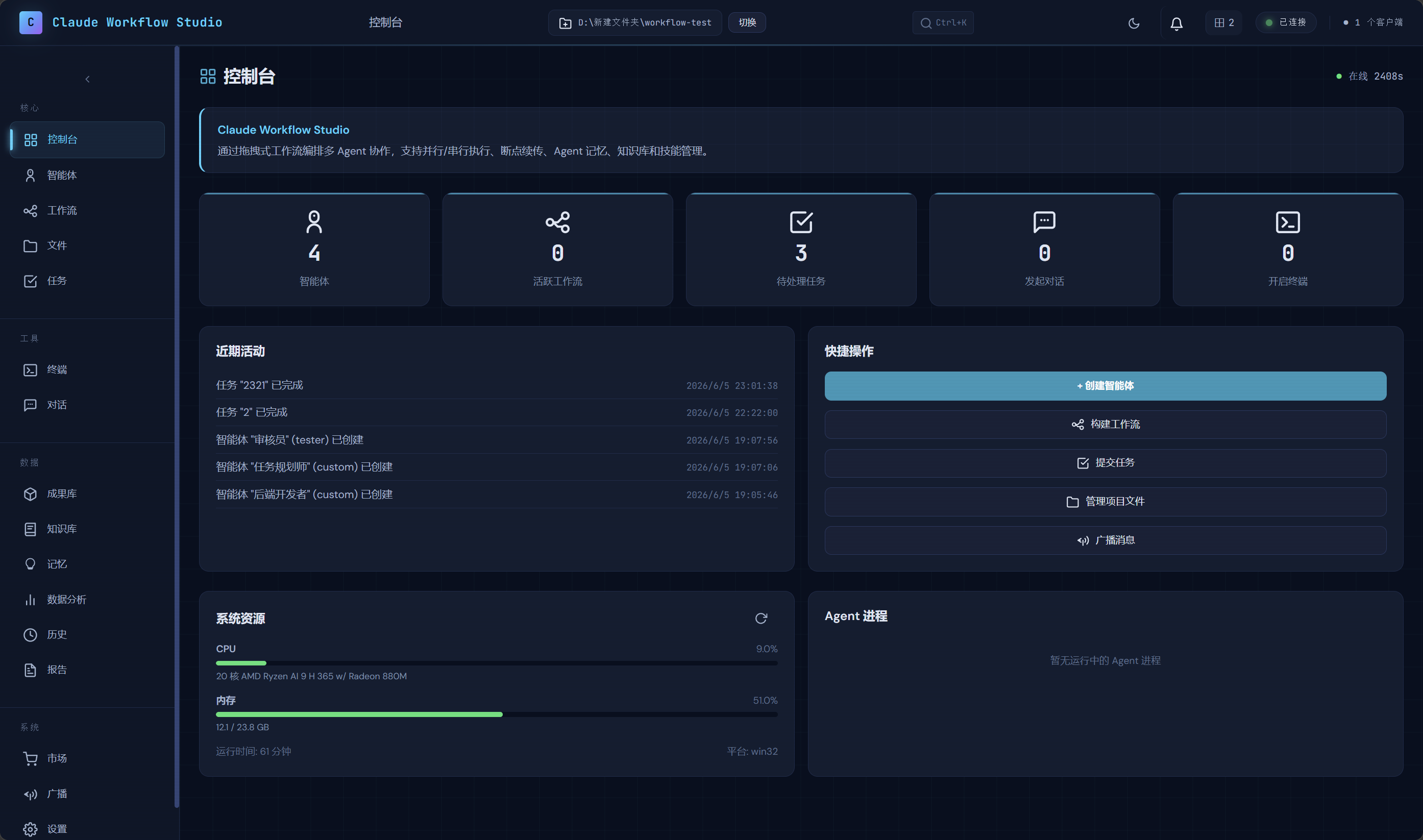
Task: Go to 知识库 in the sidebar
Action: [87, 529]
